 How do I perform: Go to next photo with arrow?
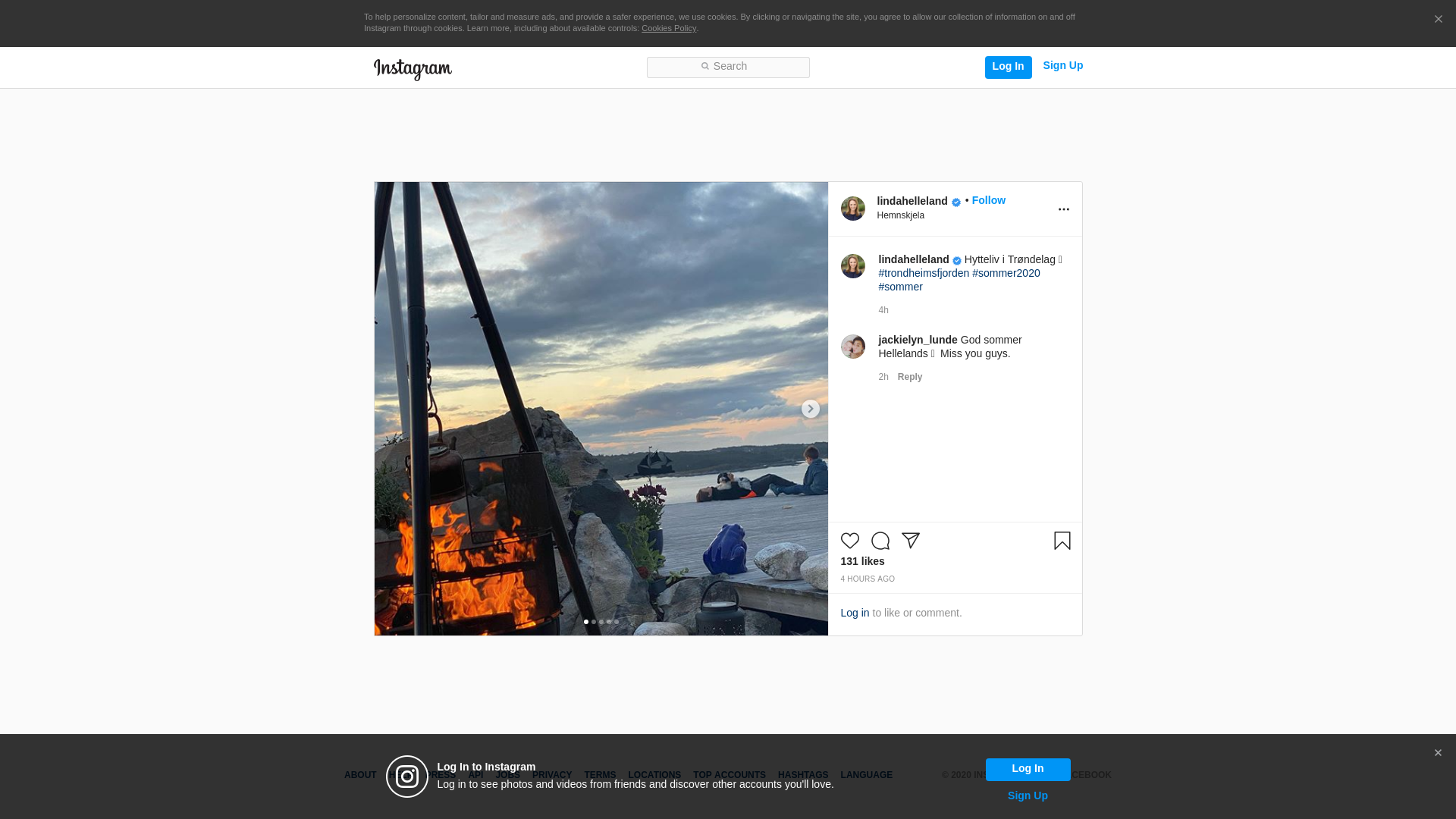tap(810, 409)
